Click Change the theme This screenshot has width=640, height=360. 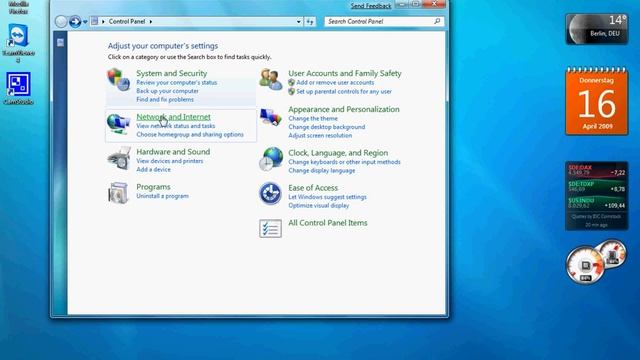[313, 119]
